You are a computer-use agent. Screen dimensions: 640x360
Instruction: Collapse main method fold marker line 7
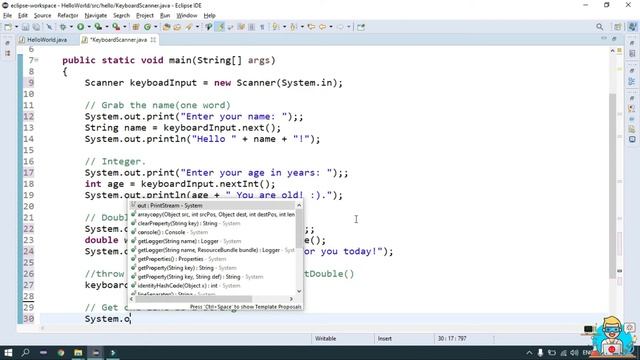36,60
